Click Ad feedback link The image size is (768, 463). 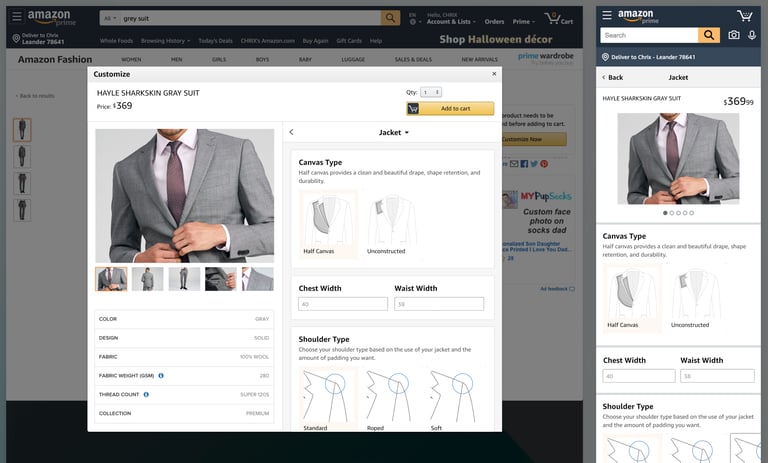(x=557, y=289)
